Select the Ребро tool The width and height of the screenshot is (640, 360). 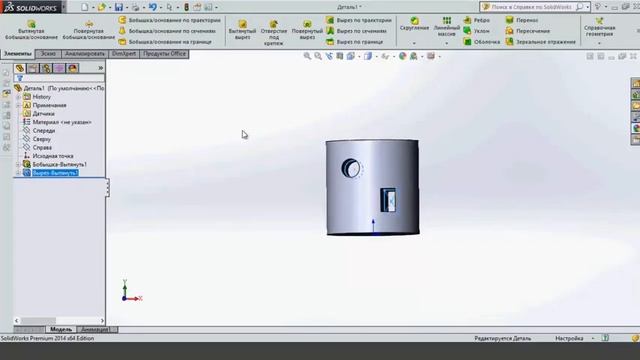pos(477,20)
